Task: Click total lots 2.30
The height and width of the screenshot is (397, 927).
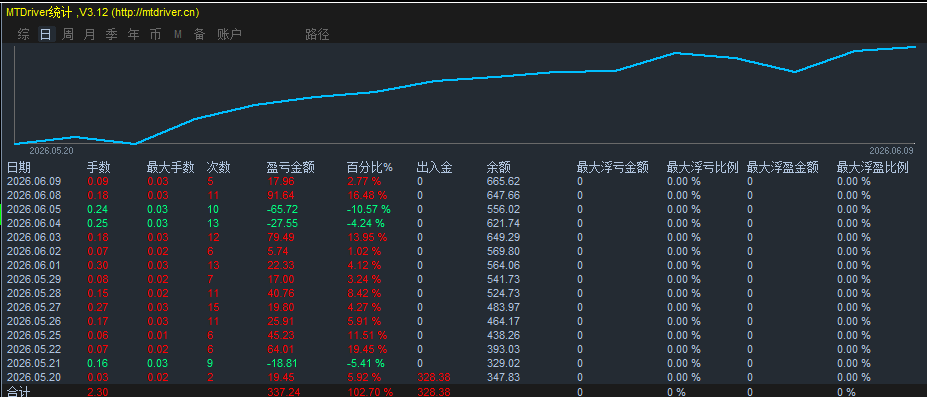Action: point(97,392)
